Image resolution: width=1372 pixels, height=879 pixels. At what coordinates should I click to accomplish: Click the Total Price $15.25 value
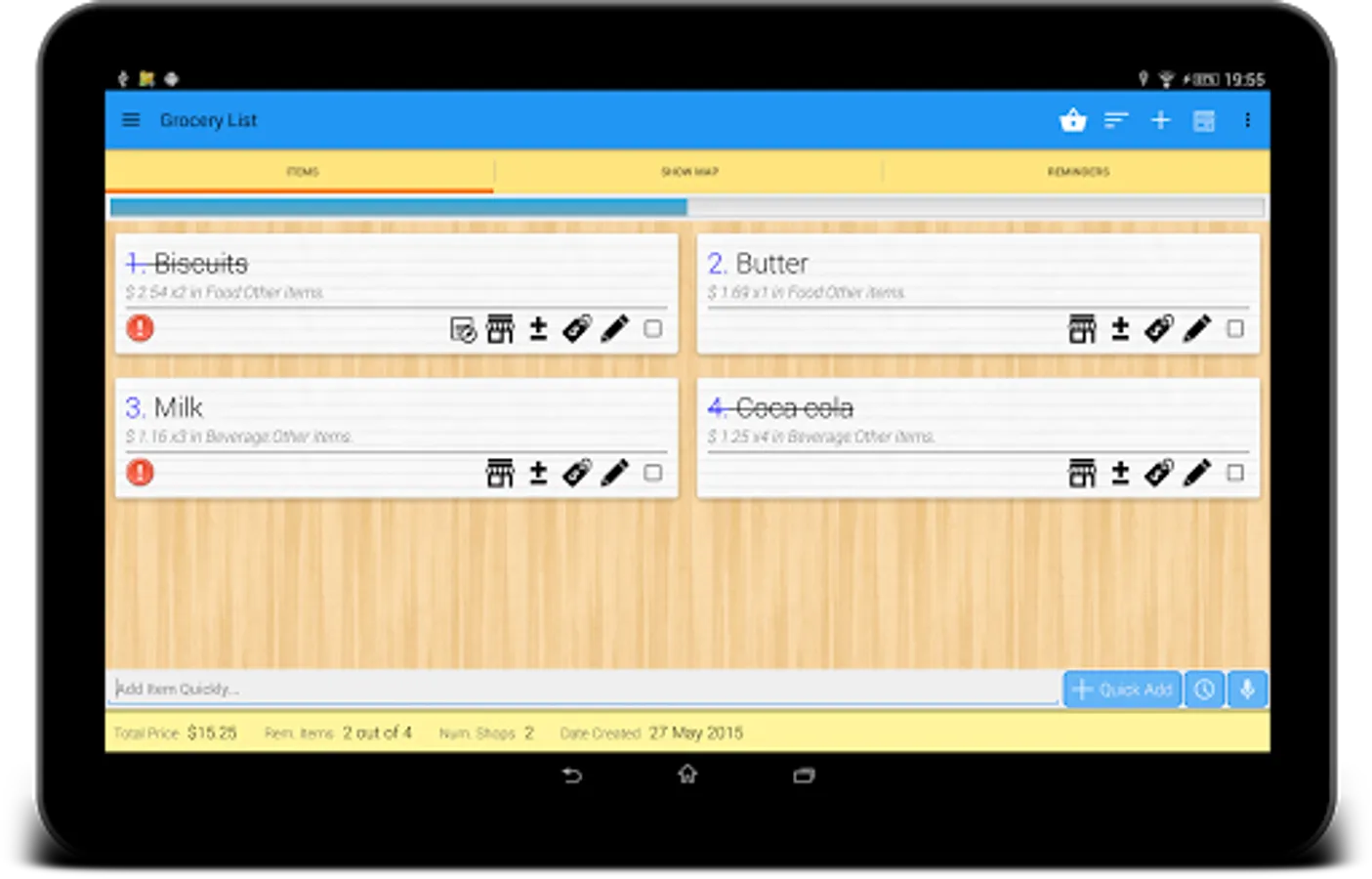click(x=212, y=732)
